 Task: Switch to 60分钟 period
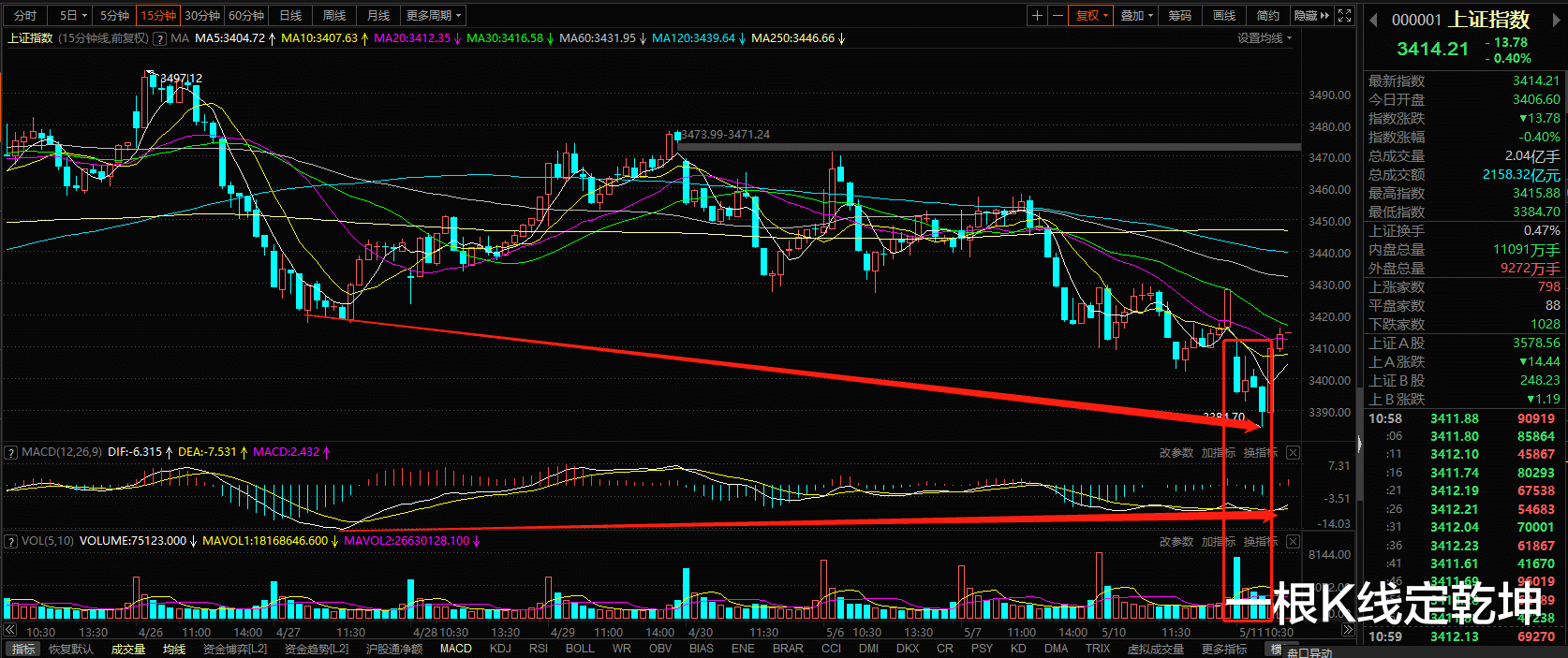[x=246, y=16]
